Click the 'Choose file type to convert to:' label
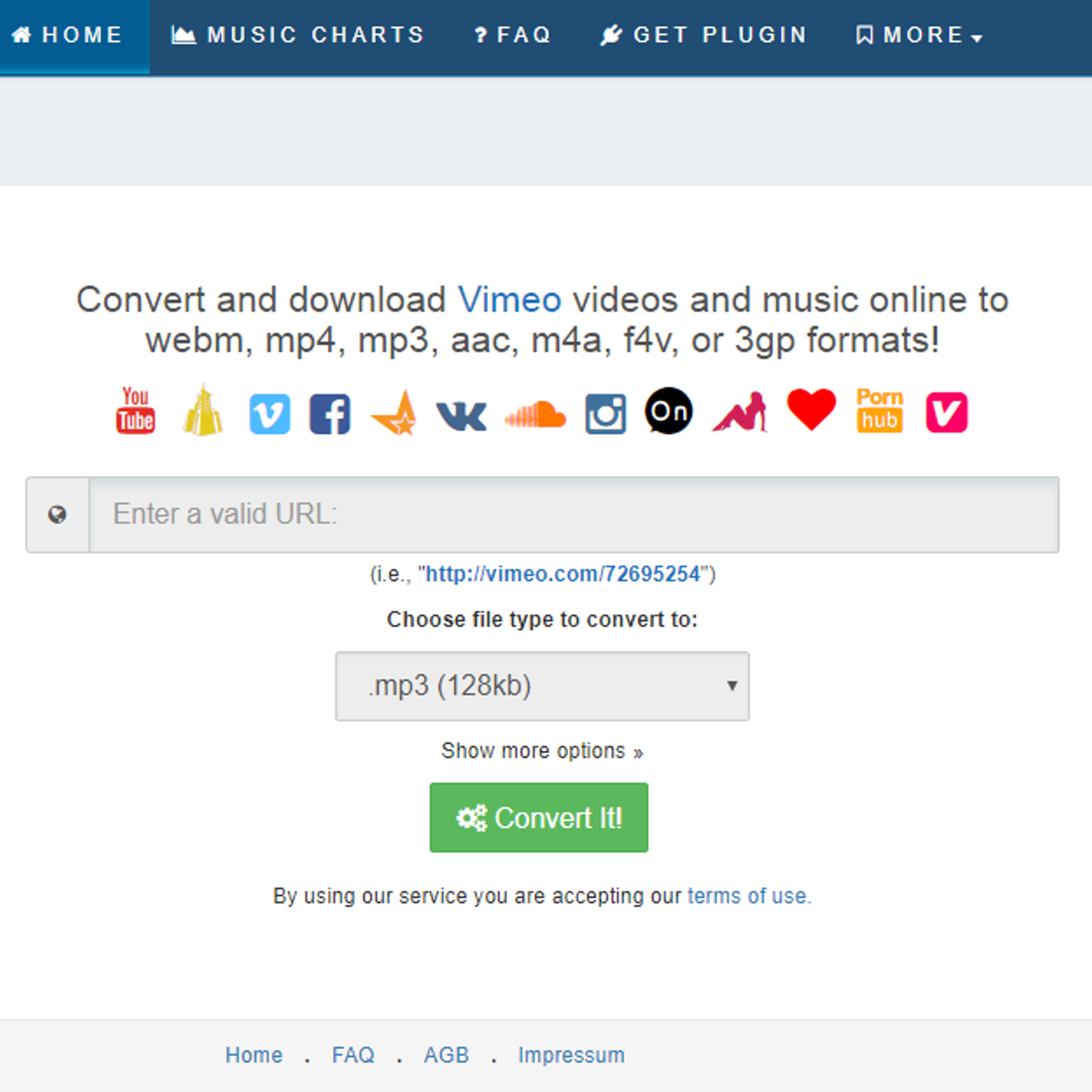 coord(542,619)
